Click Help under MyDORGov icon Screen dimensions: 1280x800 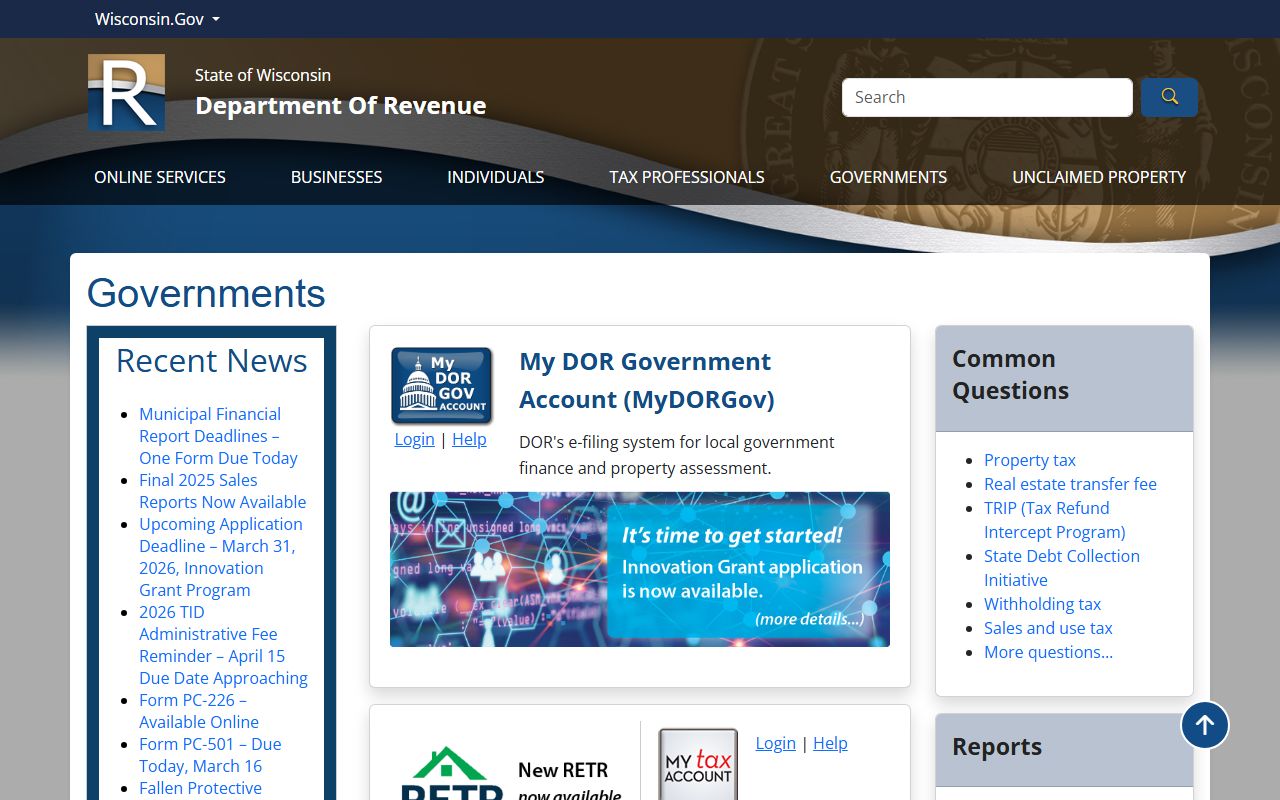point(469,439)
